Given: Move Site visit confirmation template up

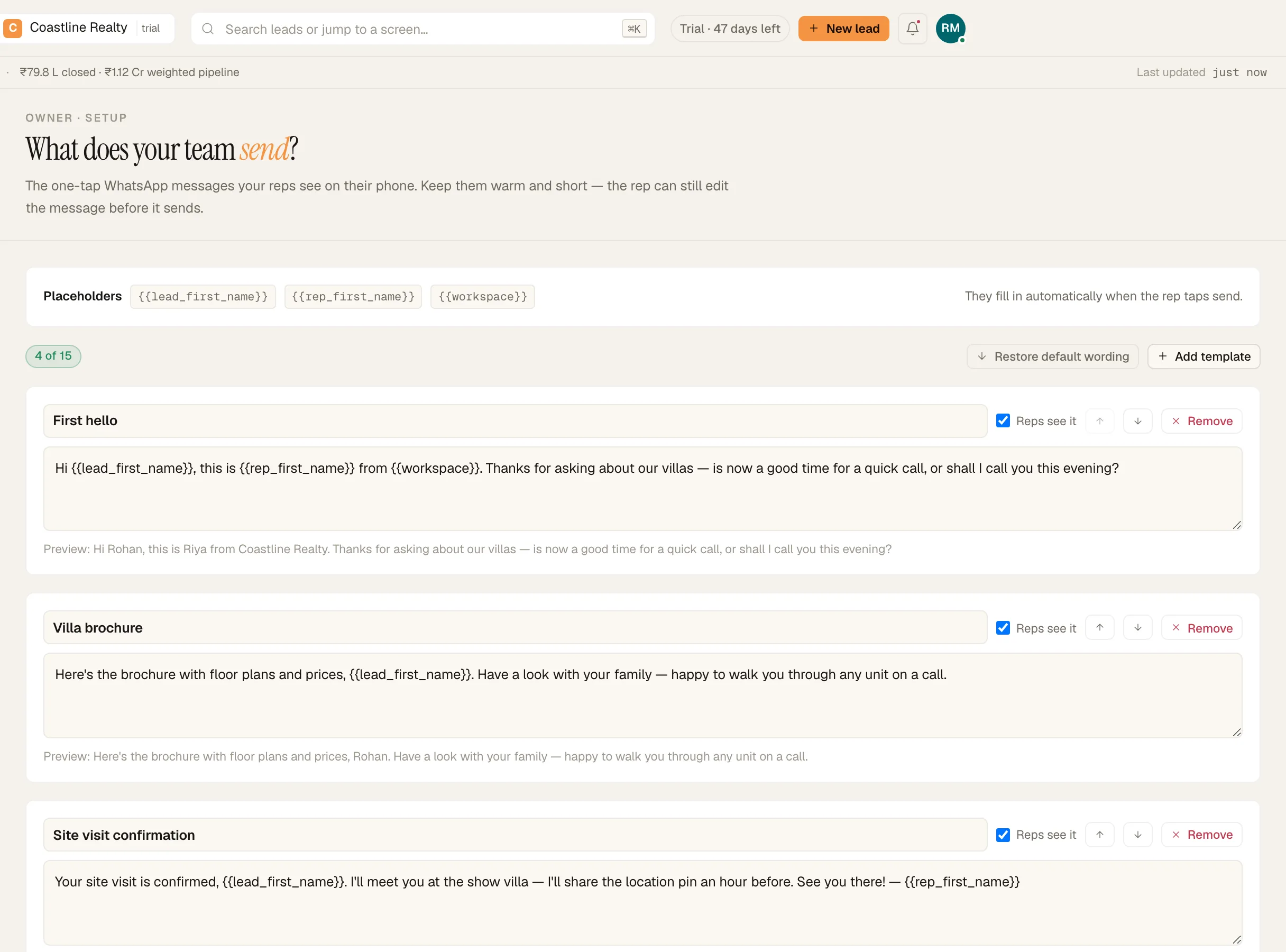Looking at the screenshot, I should point(1099,835).
